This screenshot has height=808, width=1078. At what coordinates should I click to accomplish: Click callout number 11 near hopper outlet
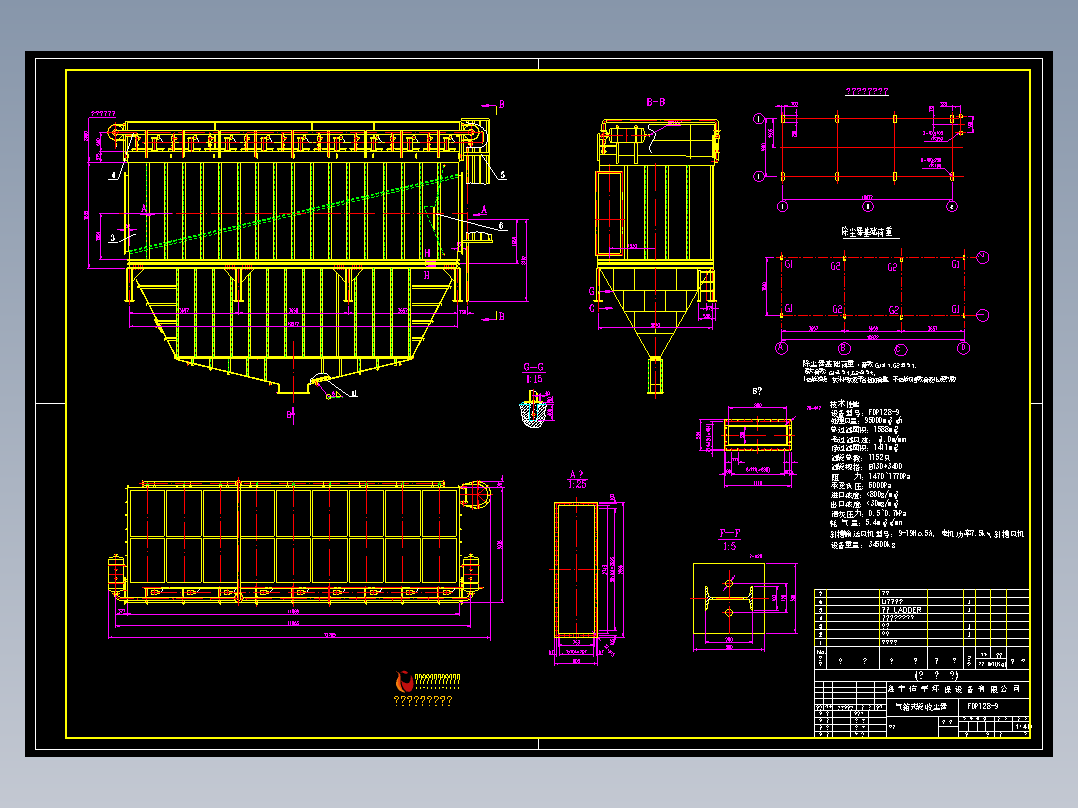click(x=354, y=394)
